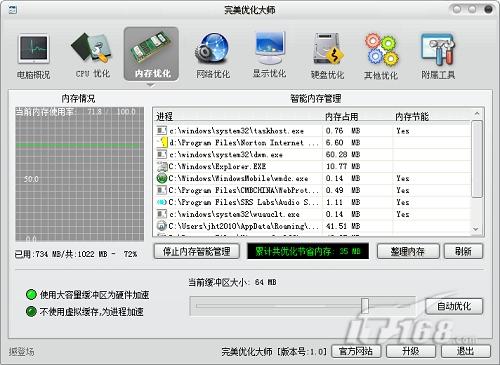The height and width of the screenshot is (365, 500).
Task: Open the 其他优化 gears icon
Action: pos(382,49)
